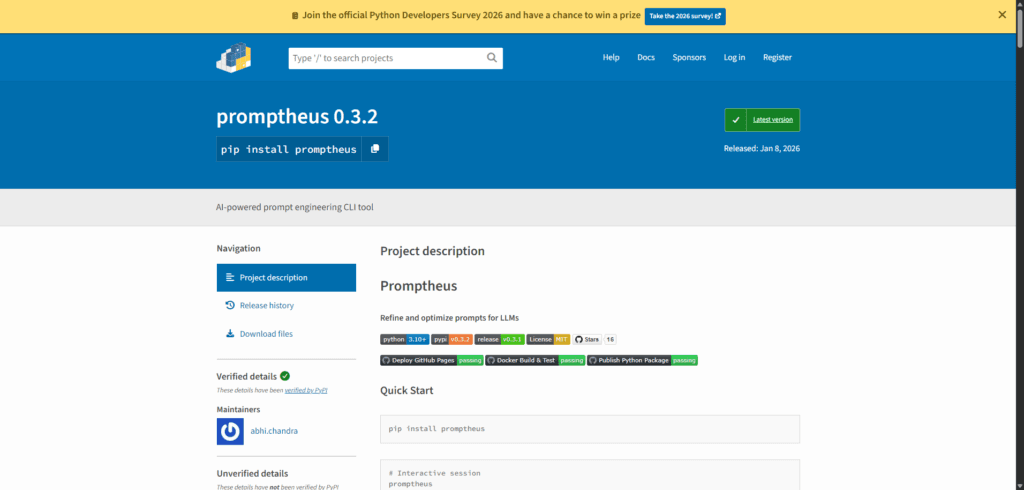Click the search magnifier icon

[x=492, y=57]
